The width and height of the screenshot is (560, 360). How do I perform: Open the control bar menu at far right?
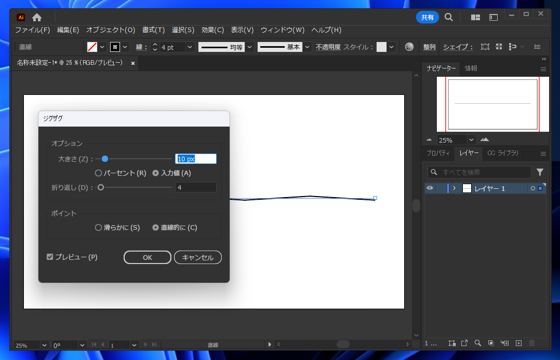coord(537,47)
